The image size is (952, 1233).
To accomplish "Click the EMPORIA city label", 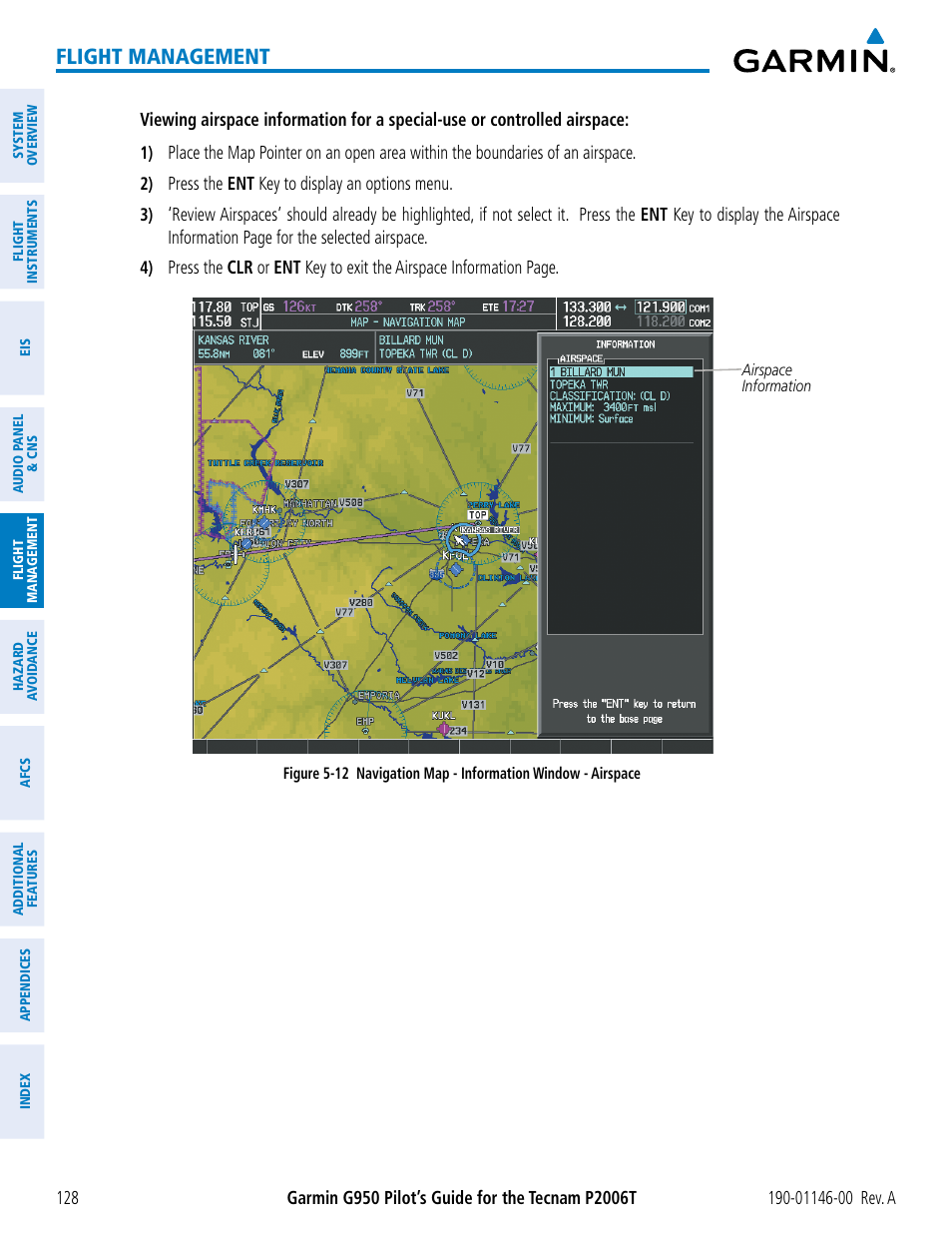I will tap(378, 696).
